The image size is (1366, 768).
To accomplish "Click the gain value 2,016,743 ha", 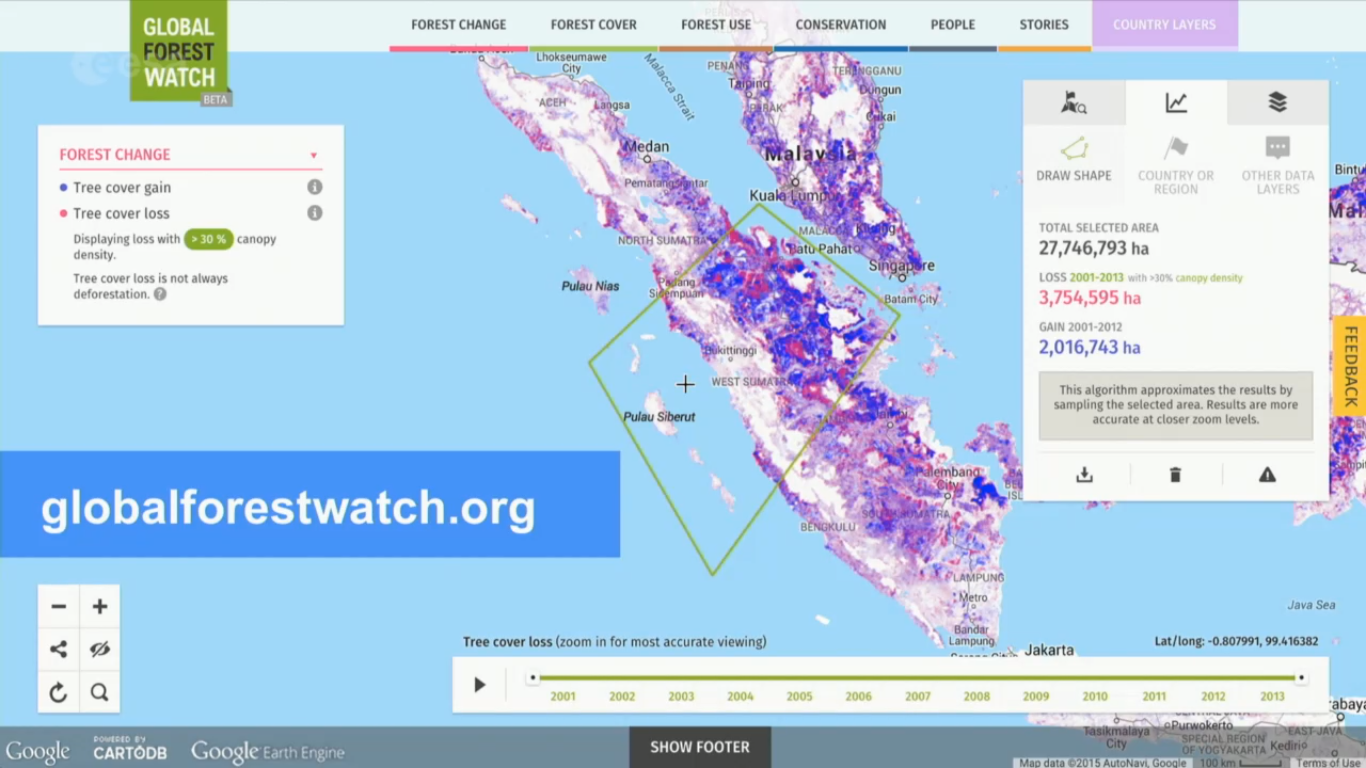I will click(1090, 348).
